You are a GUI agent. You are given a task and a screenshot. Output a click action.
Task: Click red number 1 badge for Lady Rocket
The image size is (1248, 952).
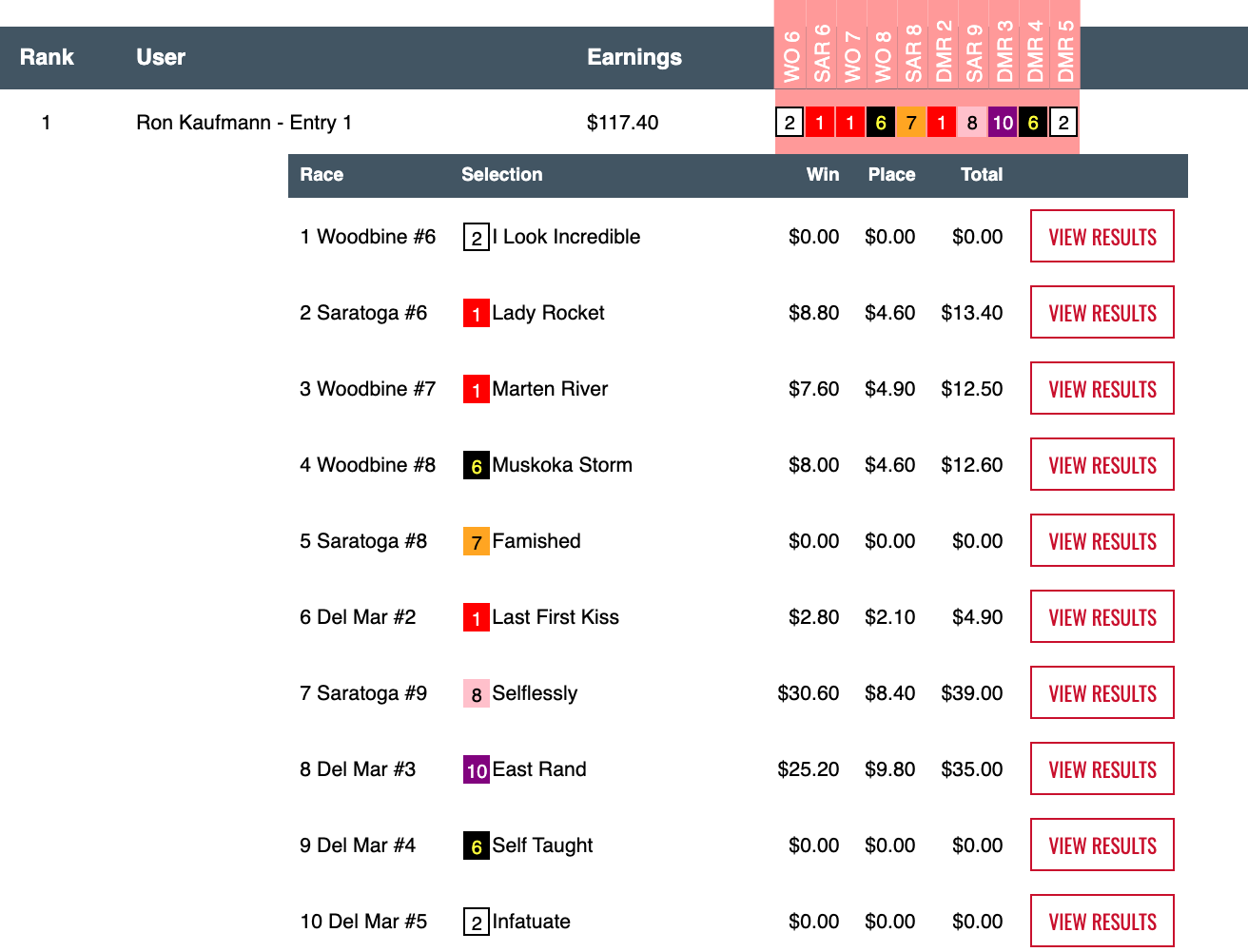coord(476,313)
